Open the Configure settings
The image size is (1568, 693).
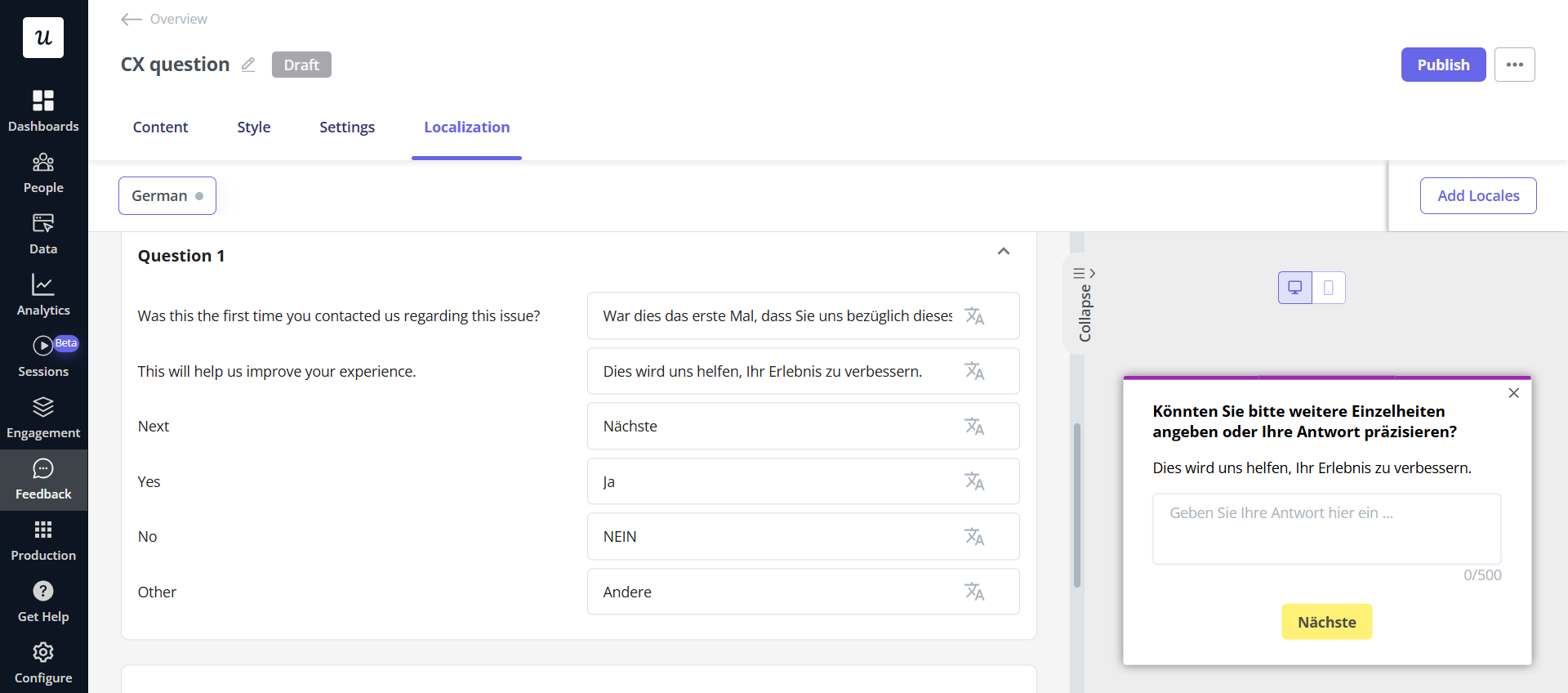click(43, 664)
